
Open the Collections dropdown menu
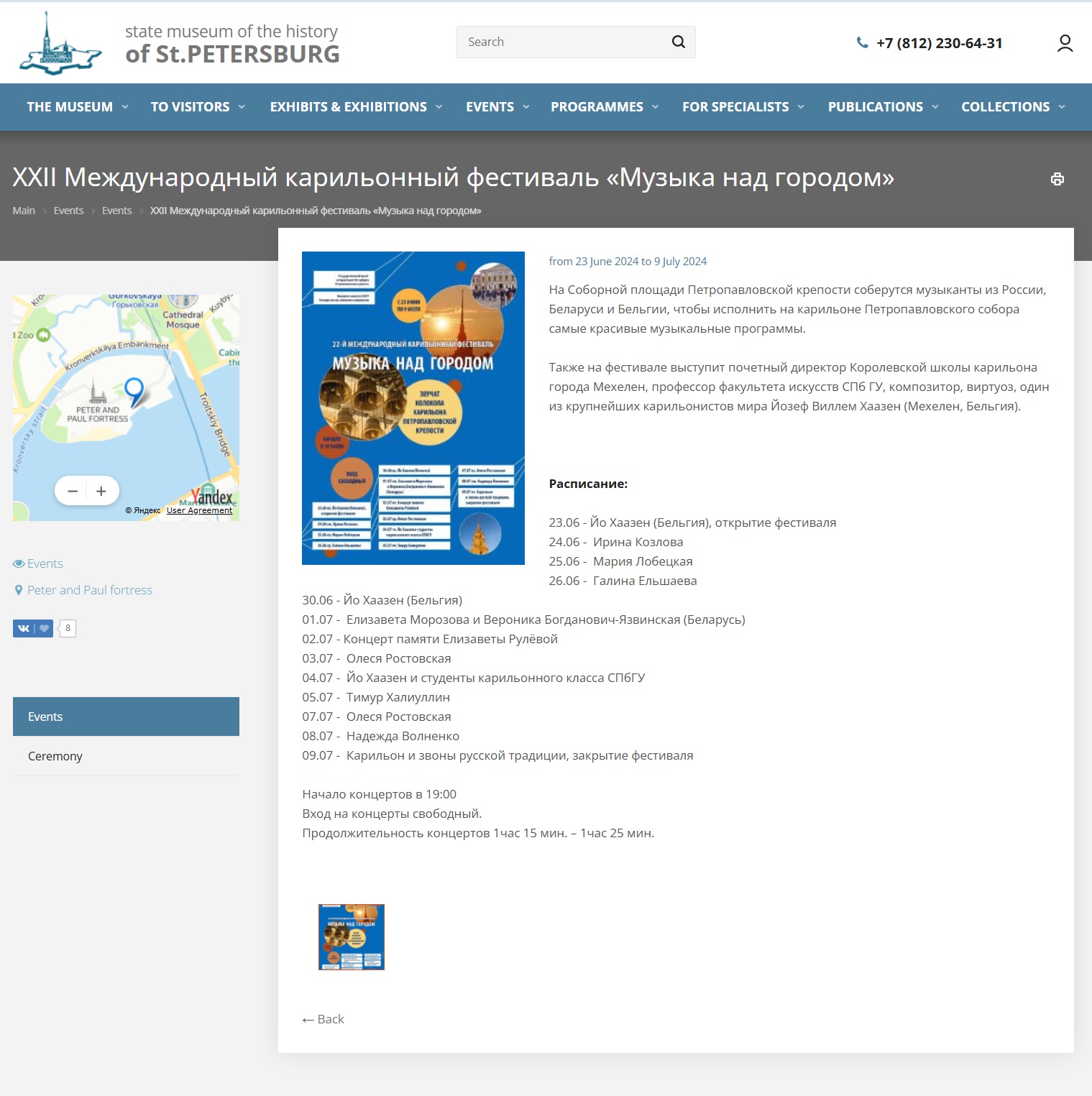coord(1012,107)
